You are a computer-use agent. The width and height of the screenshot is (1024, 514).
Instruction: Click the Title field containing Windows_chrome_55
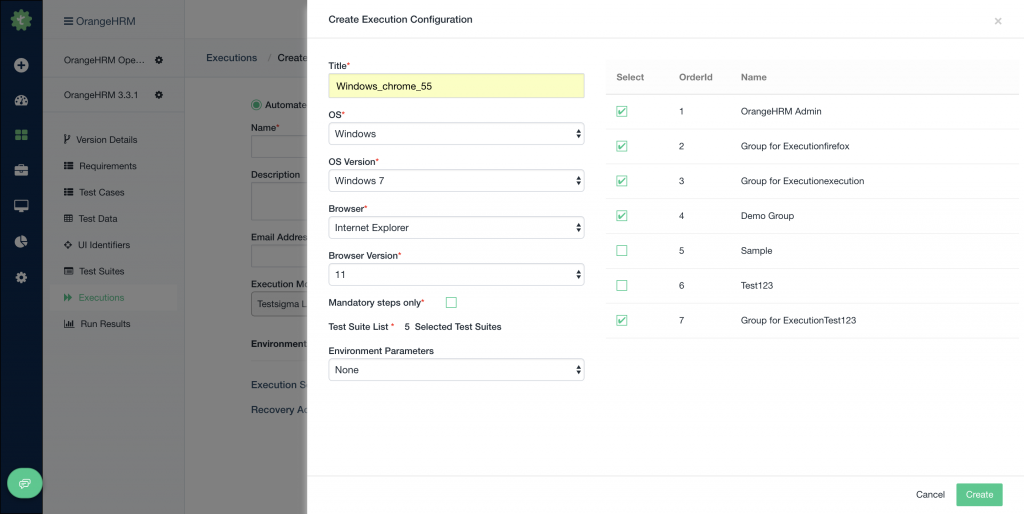click(x=456, y=86)
